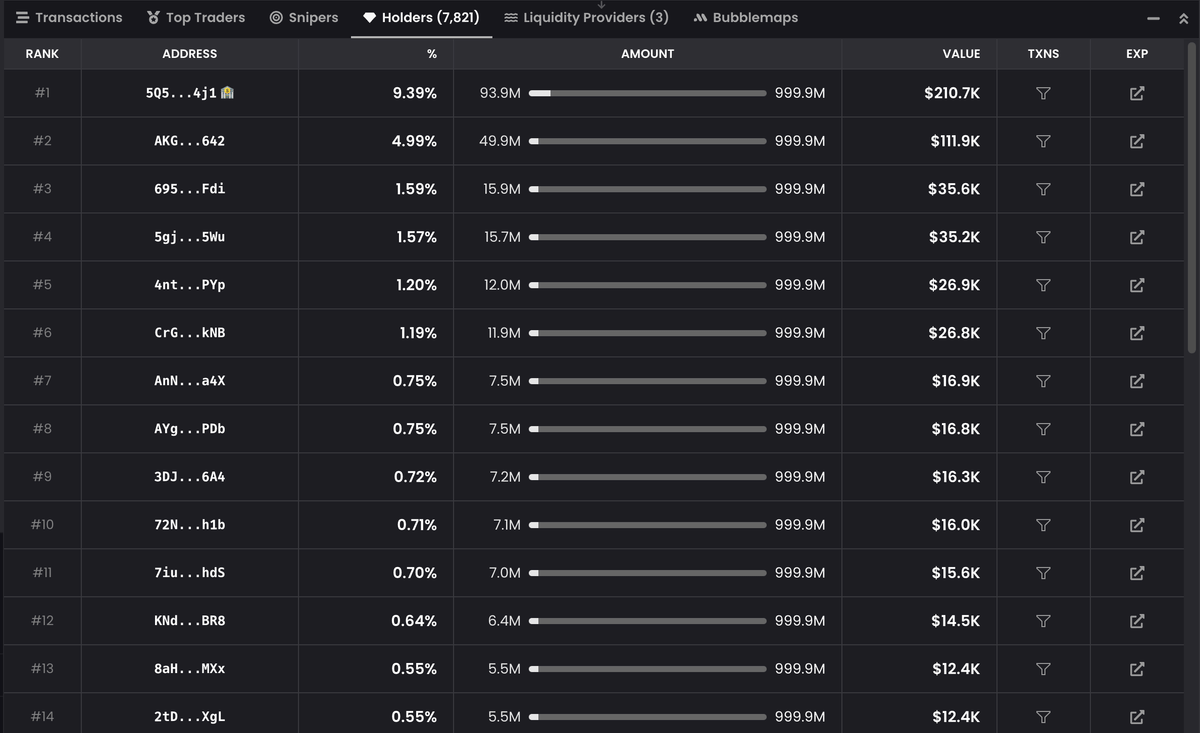This screenshot has height=733, width=1200.
Task: Switch to the Liquidity Providers tab
Action: click(585, 17)
